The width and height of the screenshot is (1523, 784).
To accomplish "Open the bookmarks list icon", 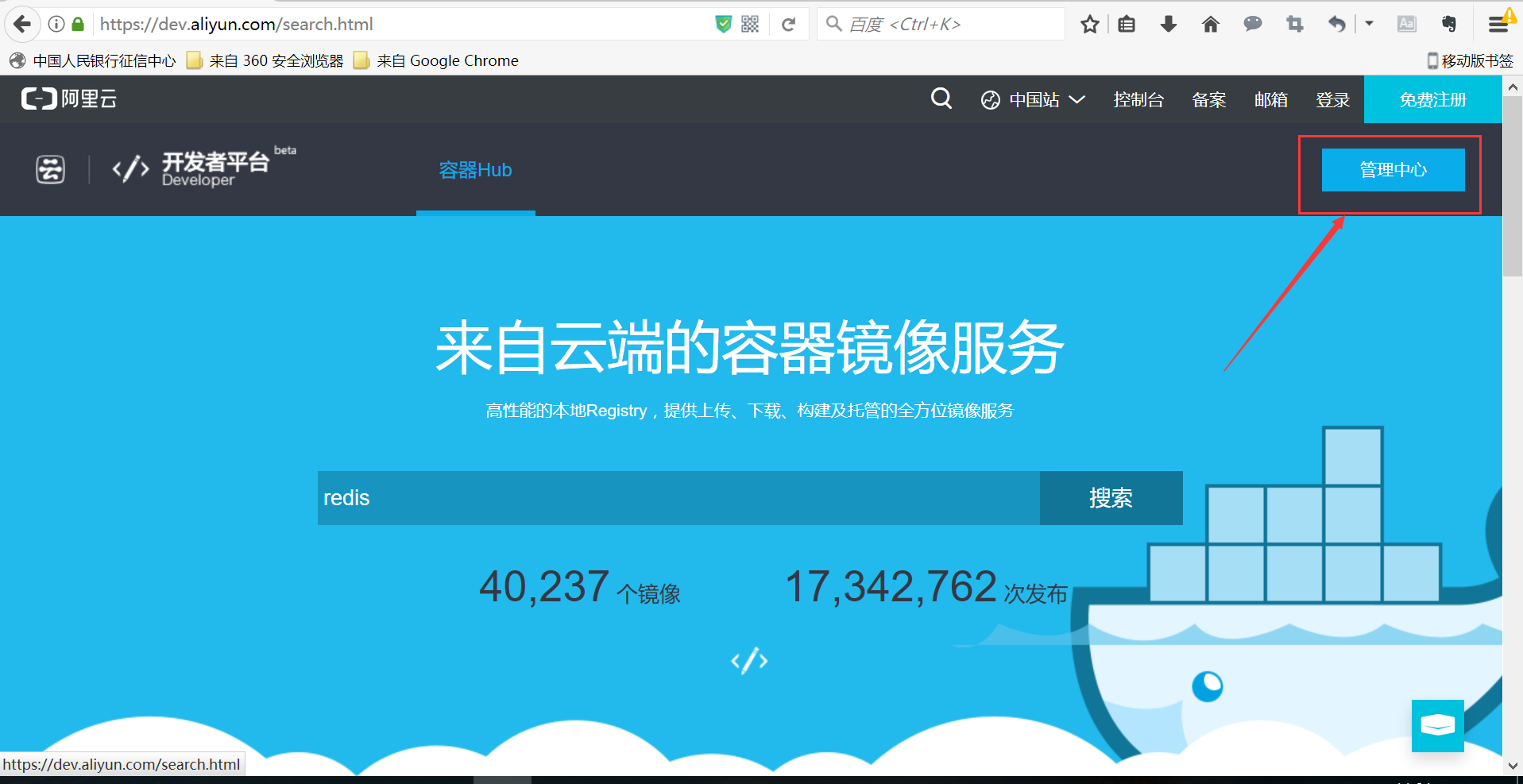I will click(x=1127, y=25).
